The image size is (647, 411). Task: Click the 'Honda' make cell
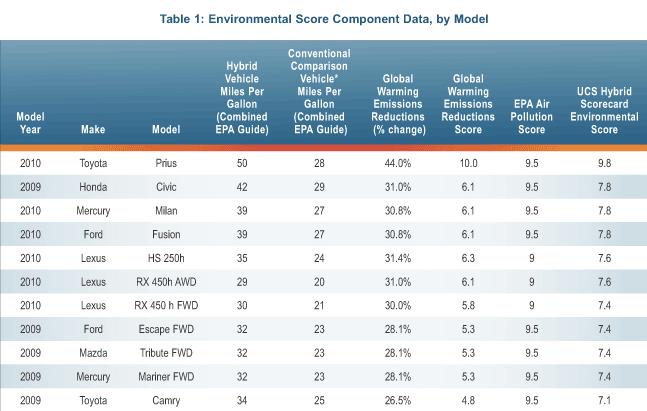(93, 187)
